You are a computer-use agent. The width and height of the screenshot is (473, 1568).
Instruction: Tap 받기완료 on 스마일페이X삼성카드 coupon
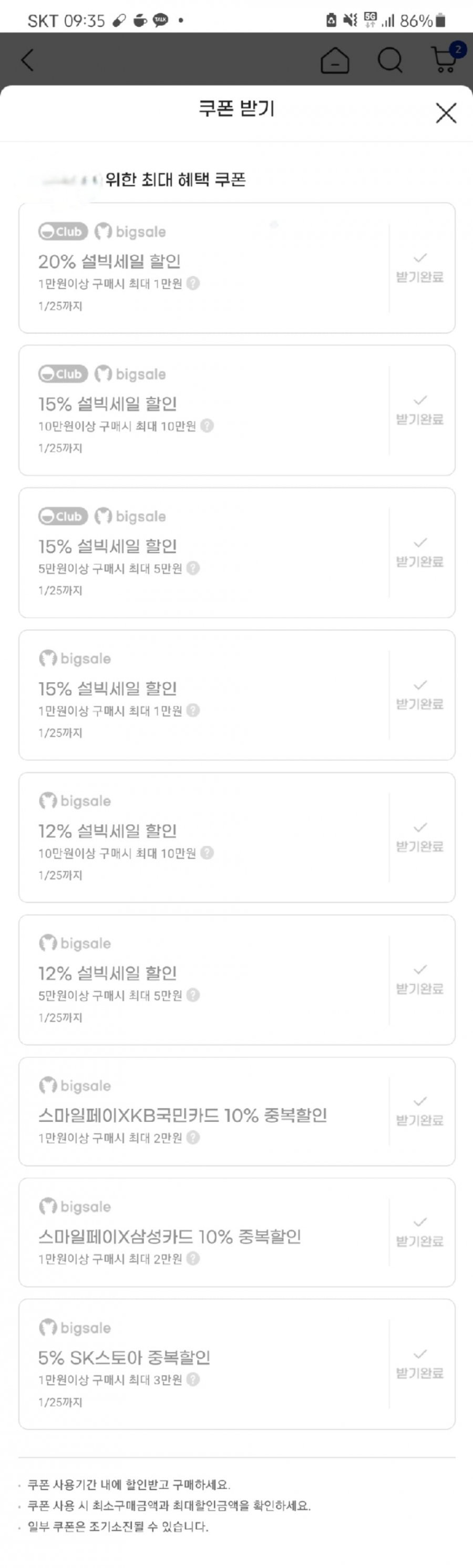(x=419, y=1232)
